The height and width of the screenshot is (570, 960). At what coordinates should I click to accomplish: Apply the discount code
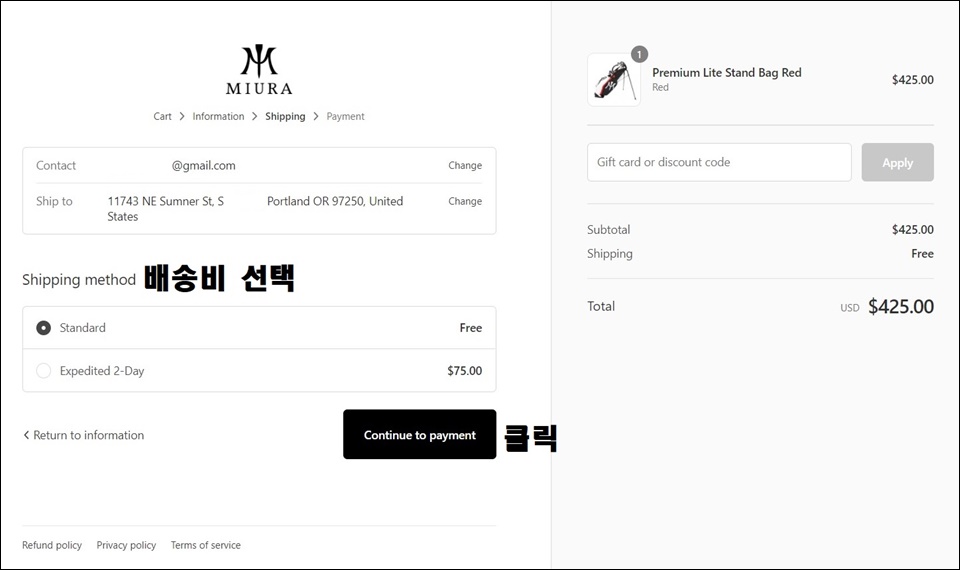898,162
